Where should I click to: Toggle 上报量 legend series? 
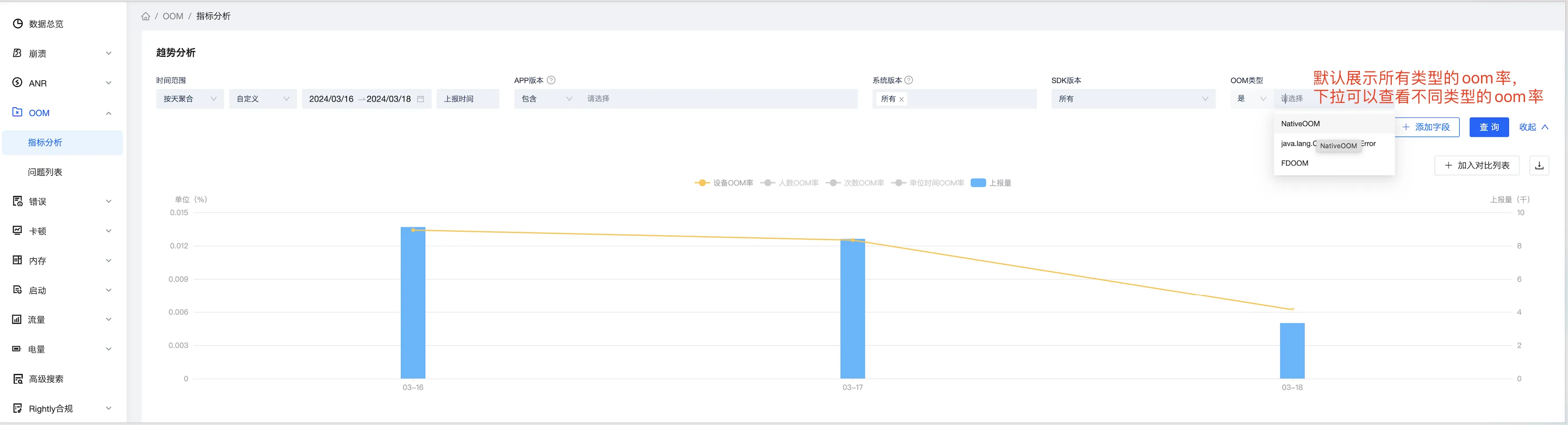coord(990,183)
